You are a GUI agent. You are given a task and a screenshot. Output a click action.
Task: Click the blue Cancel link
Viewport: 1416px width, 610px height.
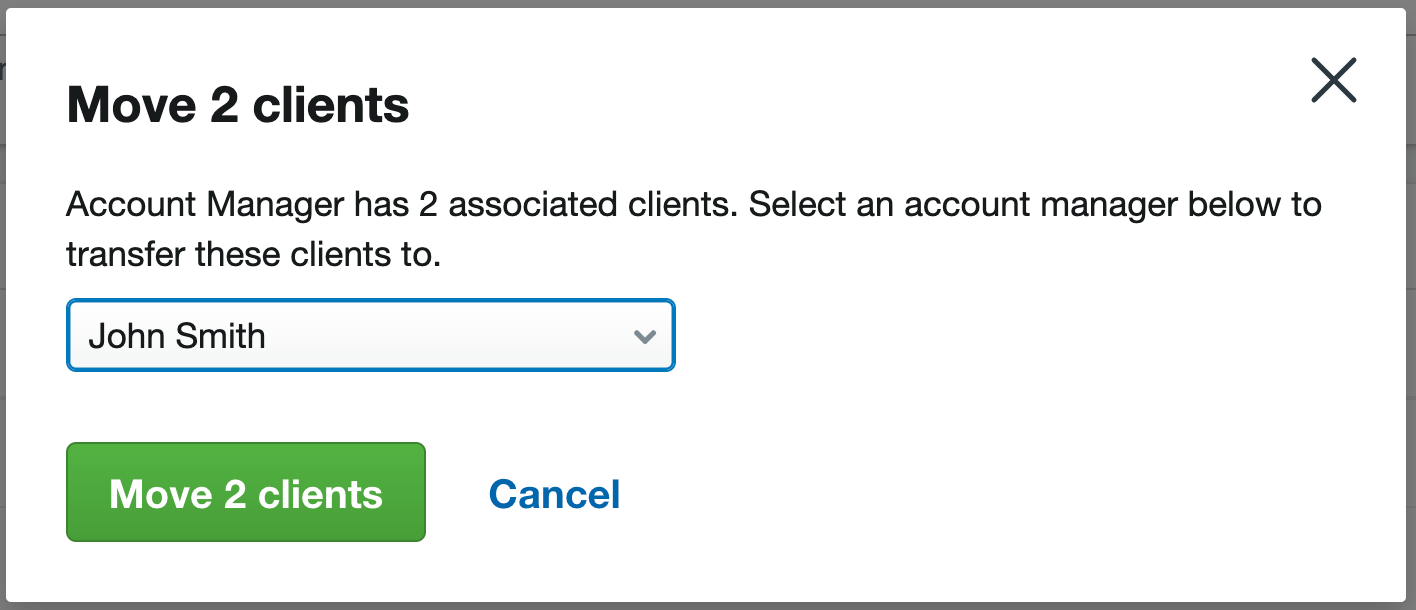coord(554,494)
